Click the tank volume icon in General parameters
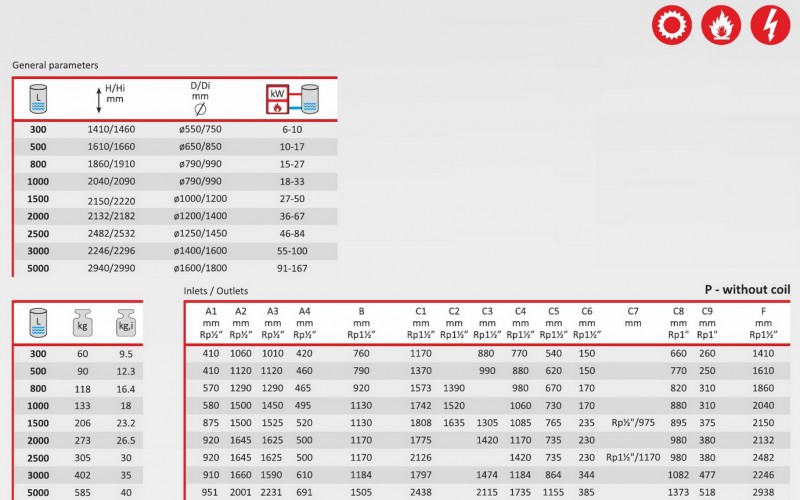 37,99
